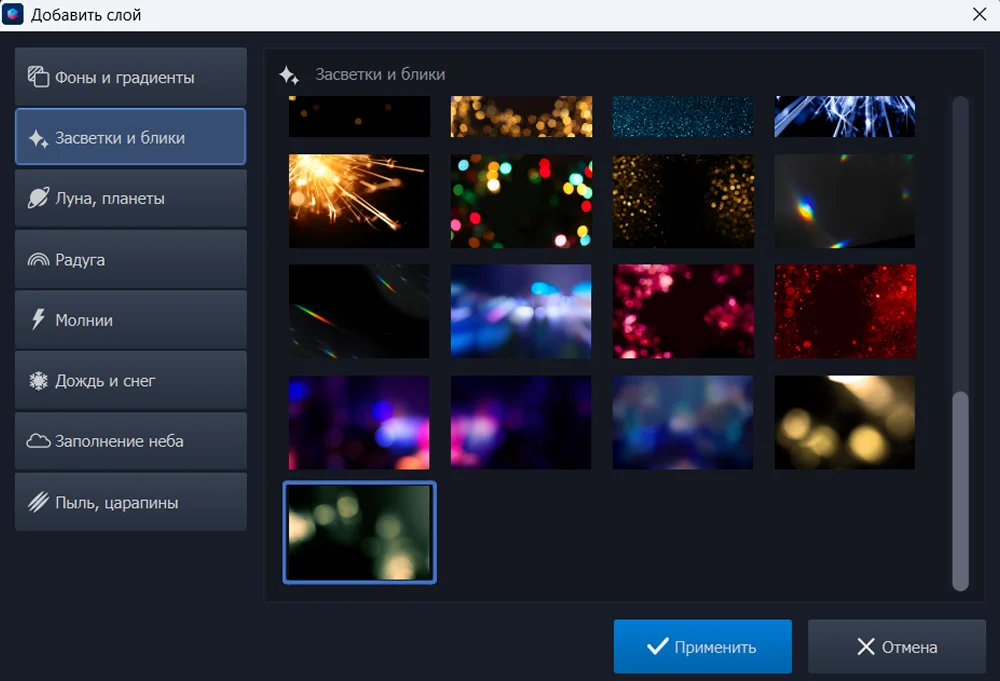Viewport: 1000px width, 681px height.
Task: Switch to Заполнение неба category
Action: (131, 441)
